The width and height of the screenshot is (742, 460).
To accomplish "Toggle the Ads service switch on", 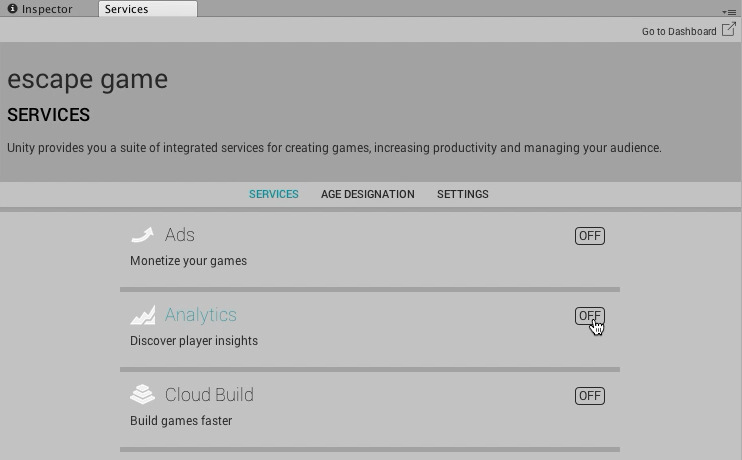I will 589,236.
